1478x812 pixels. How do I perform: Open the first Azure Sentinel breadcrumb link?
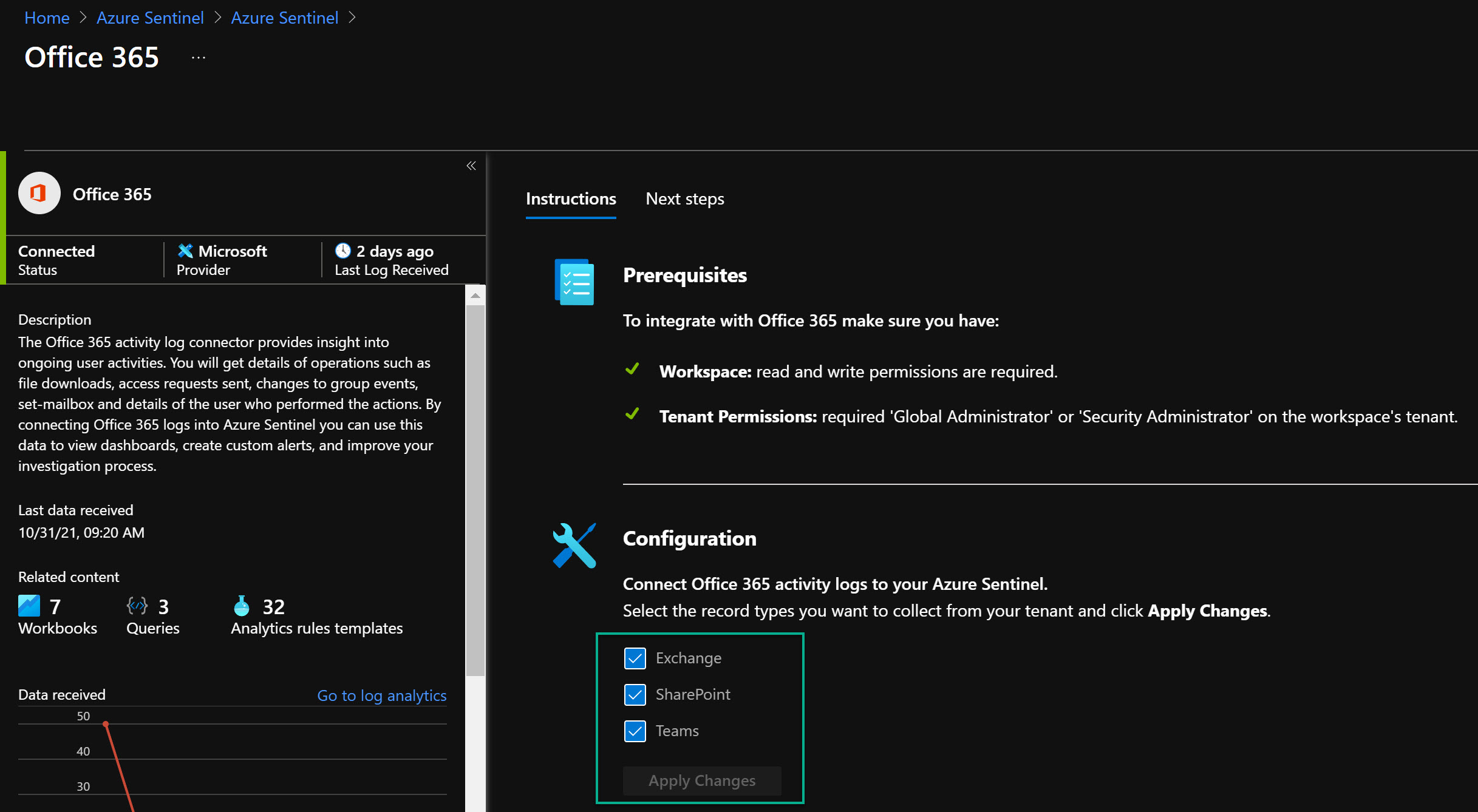click(150, 18)
